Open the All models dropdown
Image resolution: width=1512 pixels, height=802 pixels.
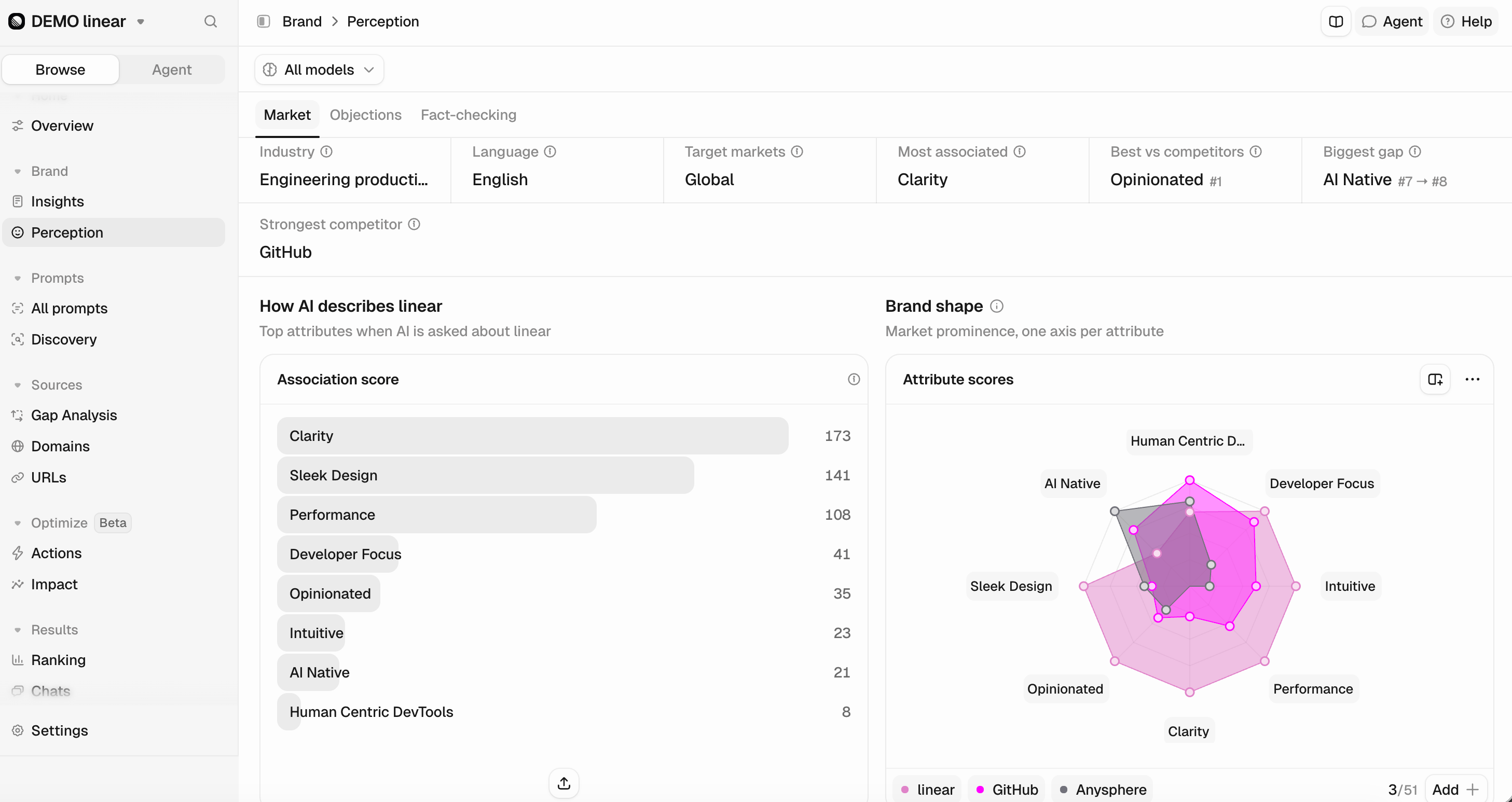click(319, 70)
